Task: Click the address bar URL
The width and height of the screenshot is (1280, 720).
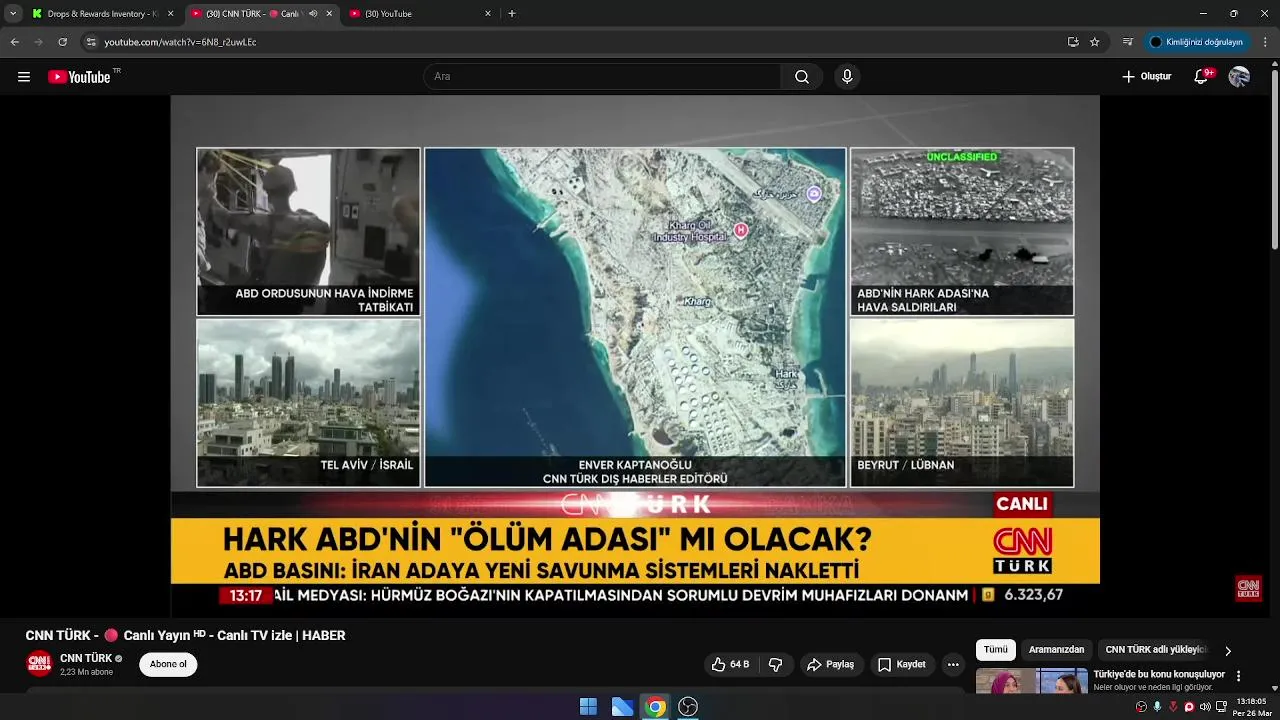Action: (180, 42)
